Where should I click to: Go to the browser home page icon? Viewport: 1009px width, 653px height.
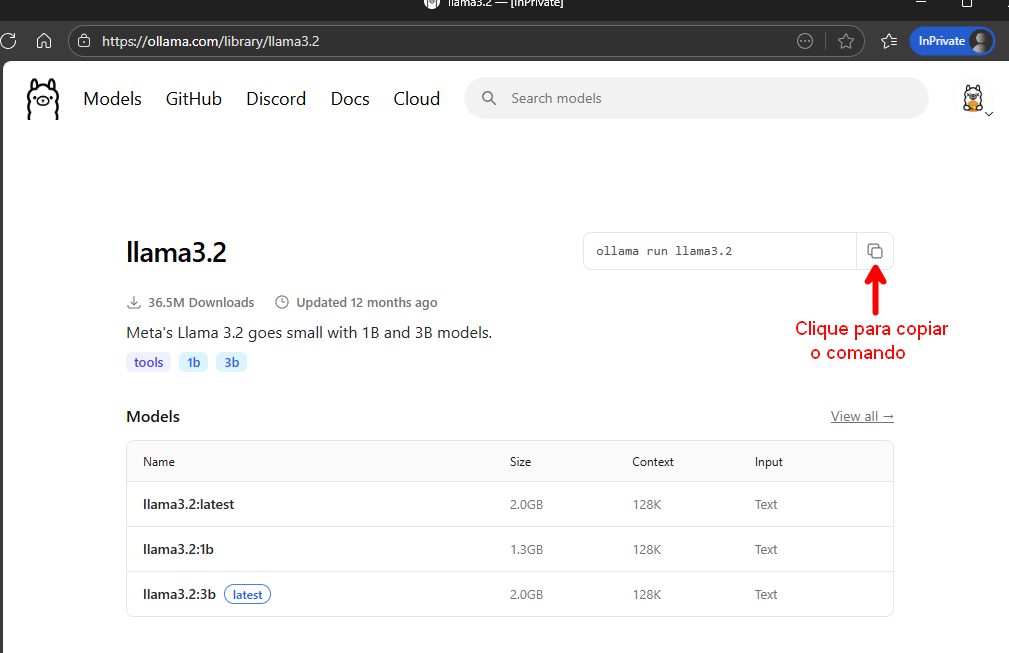tap(43, 41)
